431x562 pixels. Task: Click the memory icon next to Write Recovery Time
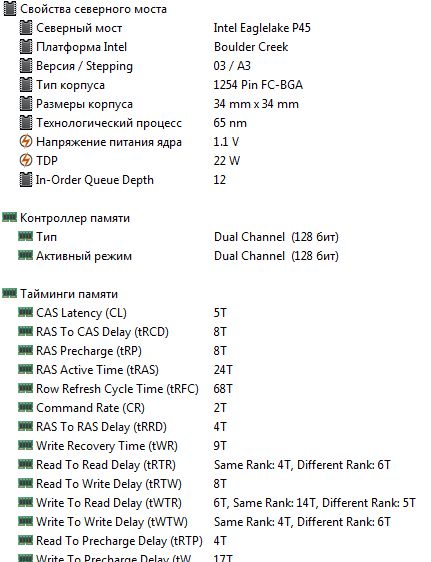(25, 446)
